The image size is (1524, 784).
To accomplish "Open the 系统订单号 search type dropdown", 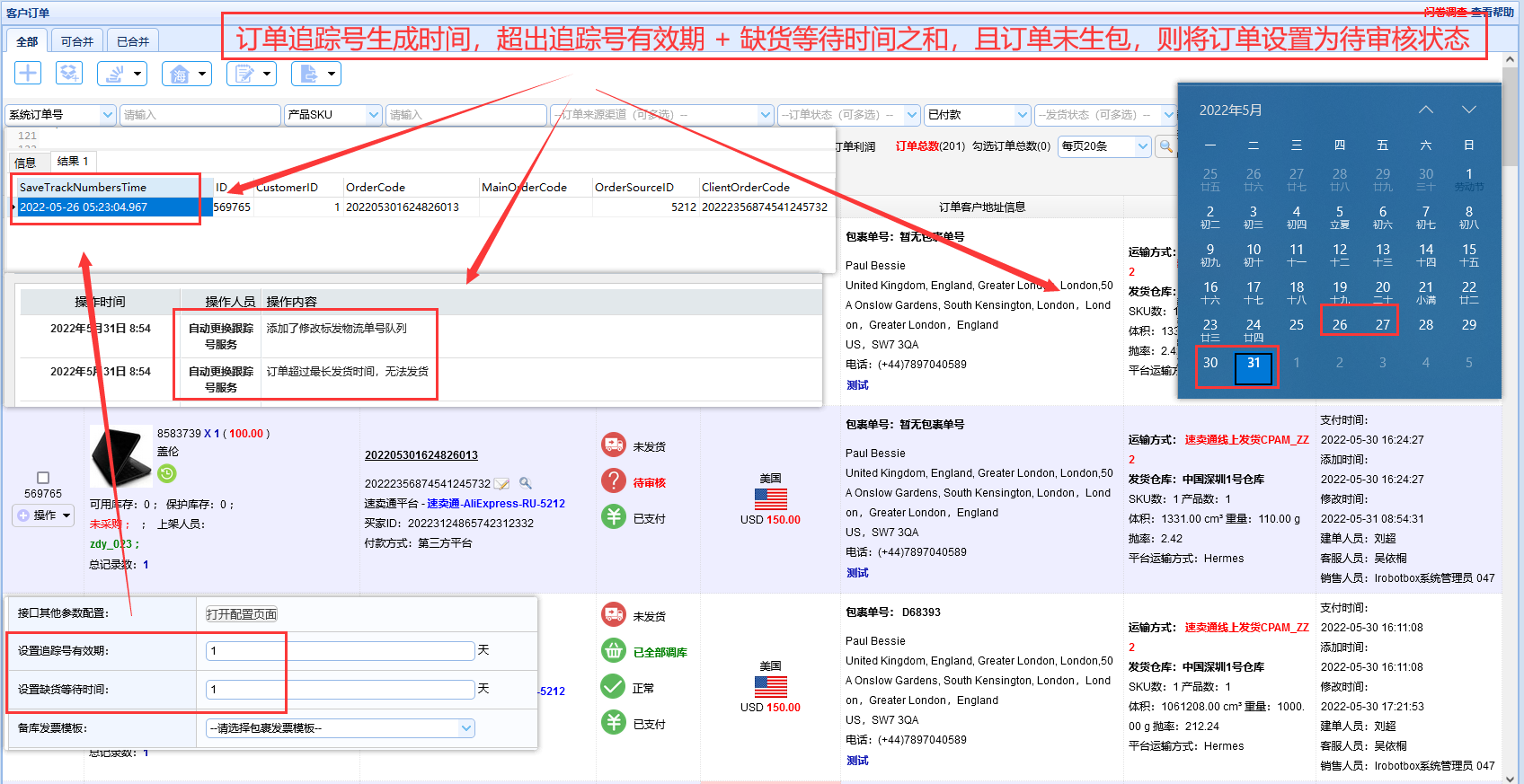I will (x=60, y=115).
